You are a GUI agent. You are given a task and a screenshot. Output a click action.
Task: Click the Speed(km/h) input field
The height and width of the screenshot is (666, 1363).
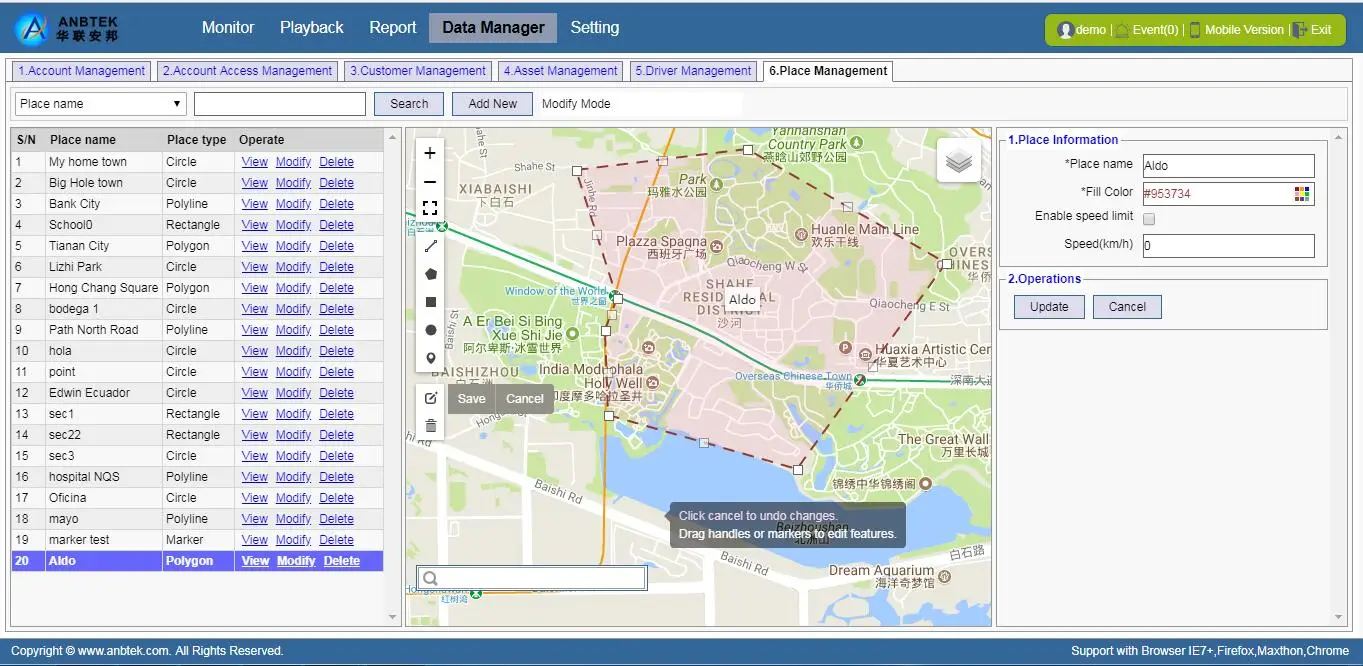[1228, 246]
